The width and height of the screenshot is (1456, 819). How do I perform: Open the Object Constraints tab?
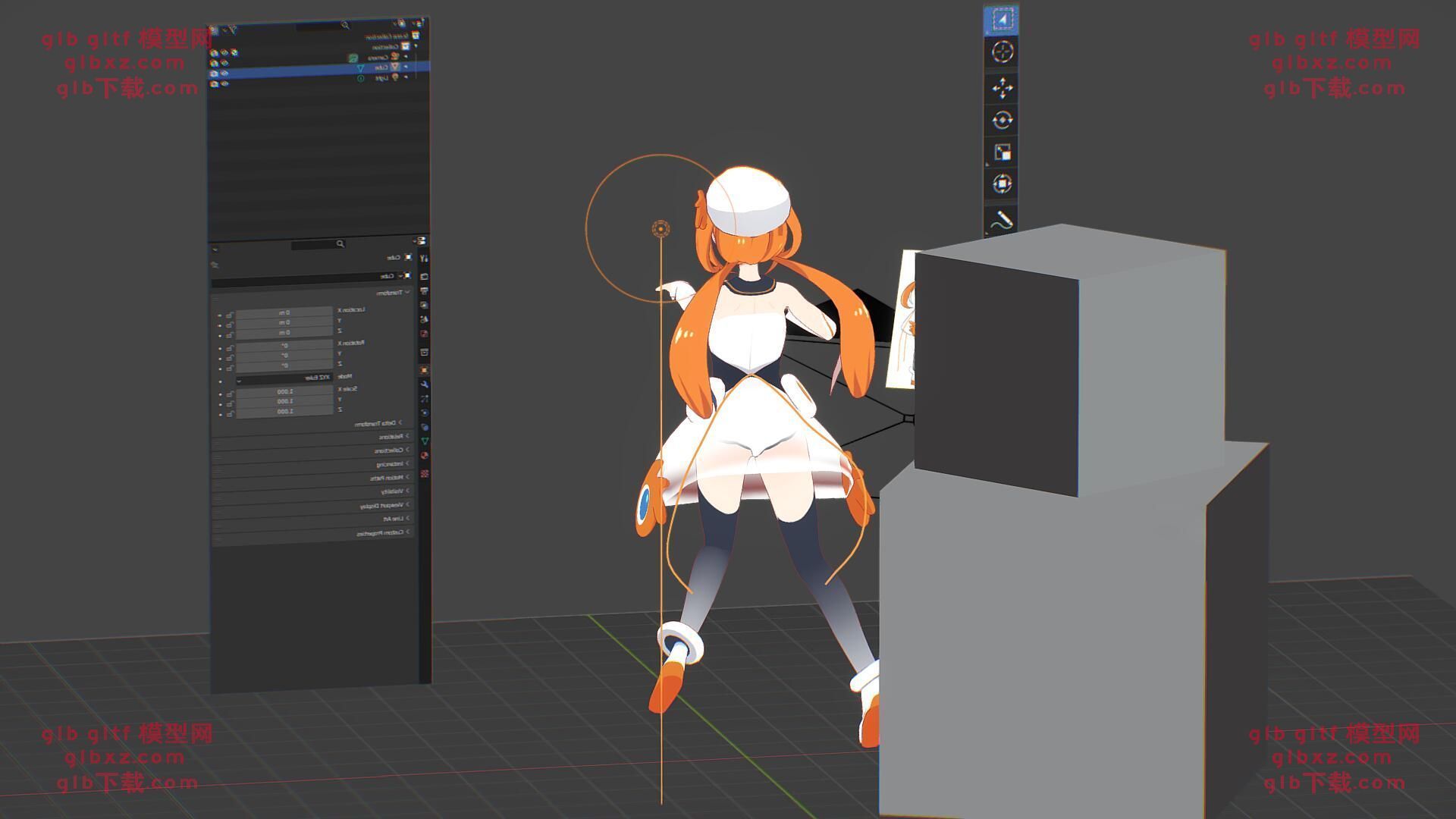click(425, 427)
